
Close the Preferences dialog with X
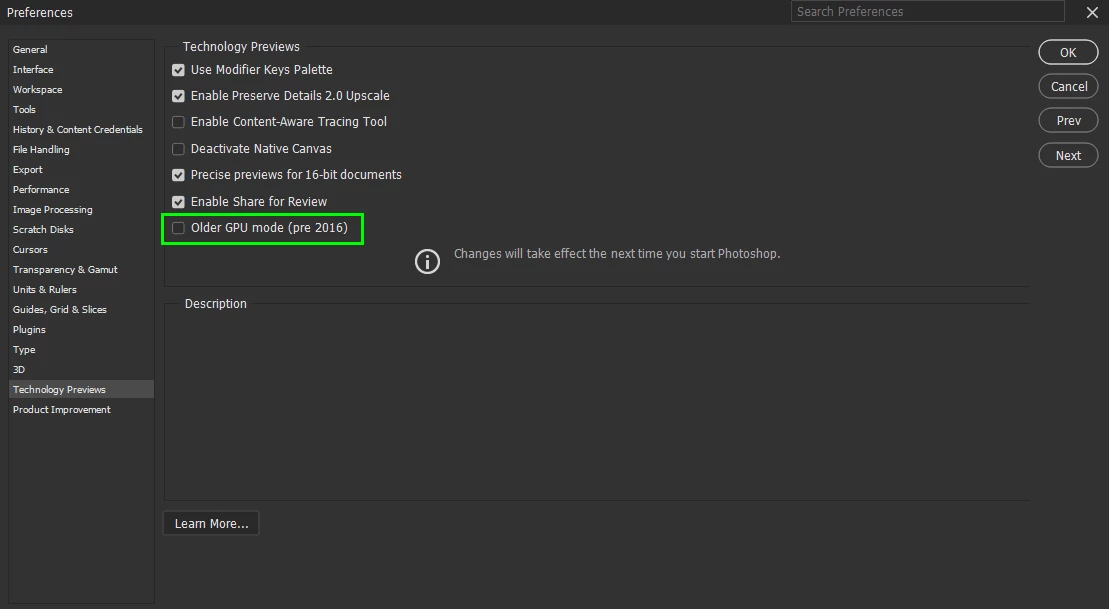pos(1092,12)
